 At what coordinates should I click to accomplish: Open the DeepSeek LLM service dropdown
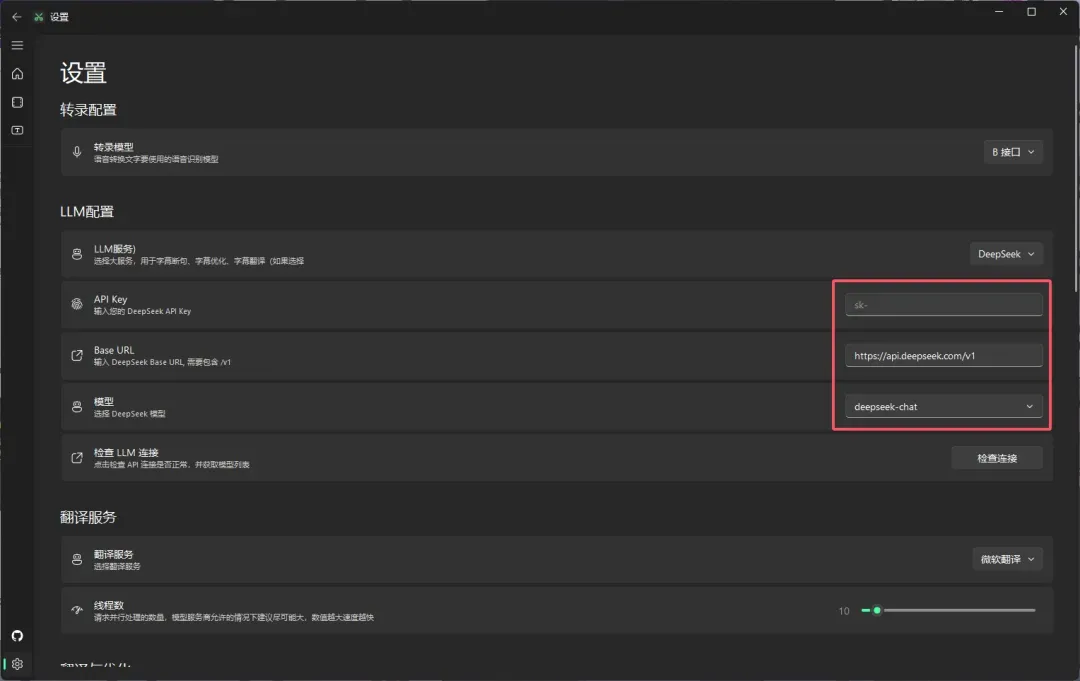tap(1006, 254)
